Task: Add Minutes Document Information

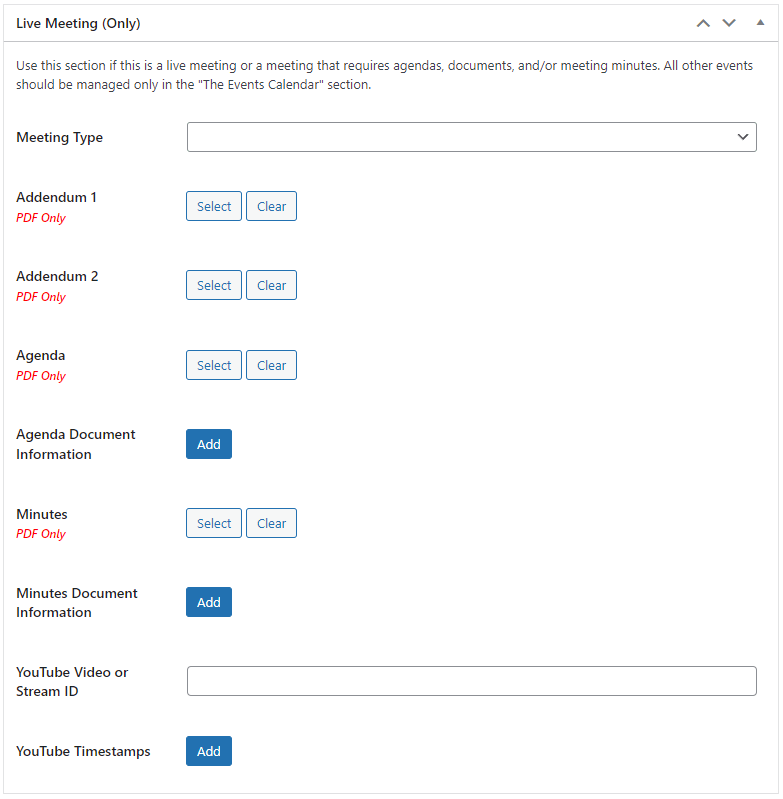Action: 209,602
